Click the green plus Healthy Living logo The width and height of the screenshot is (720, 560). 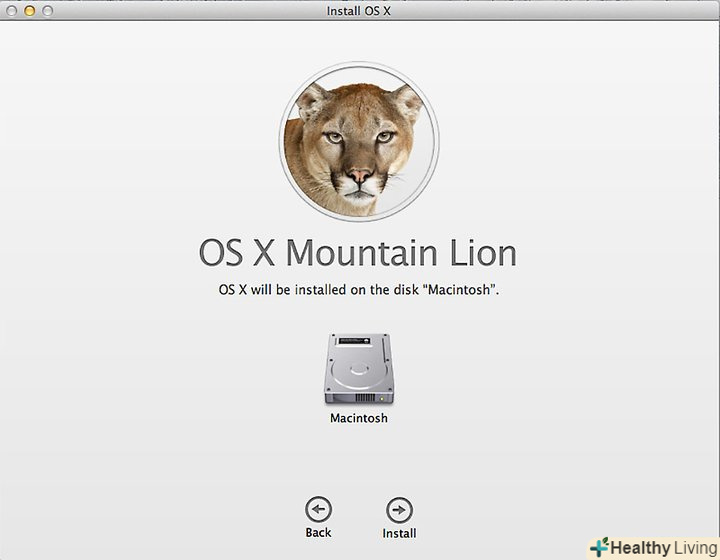pos(598,547)
